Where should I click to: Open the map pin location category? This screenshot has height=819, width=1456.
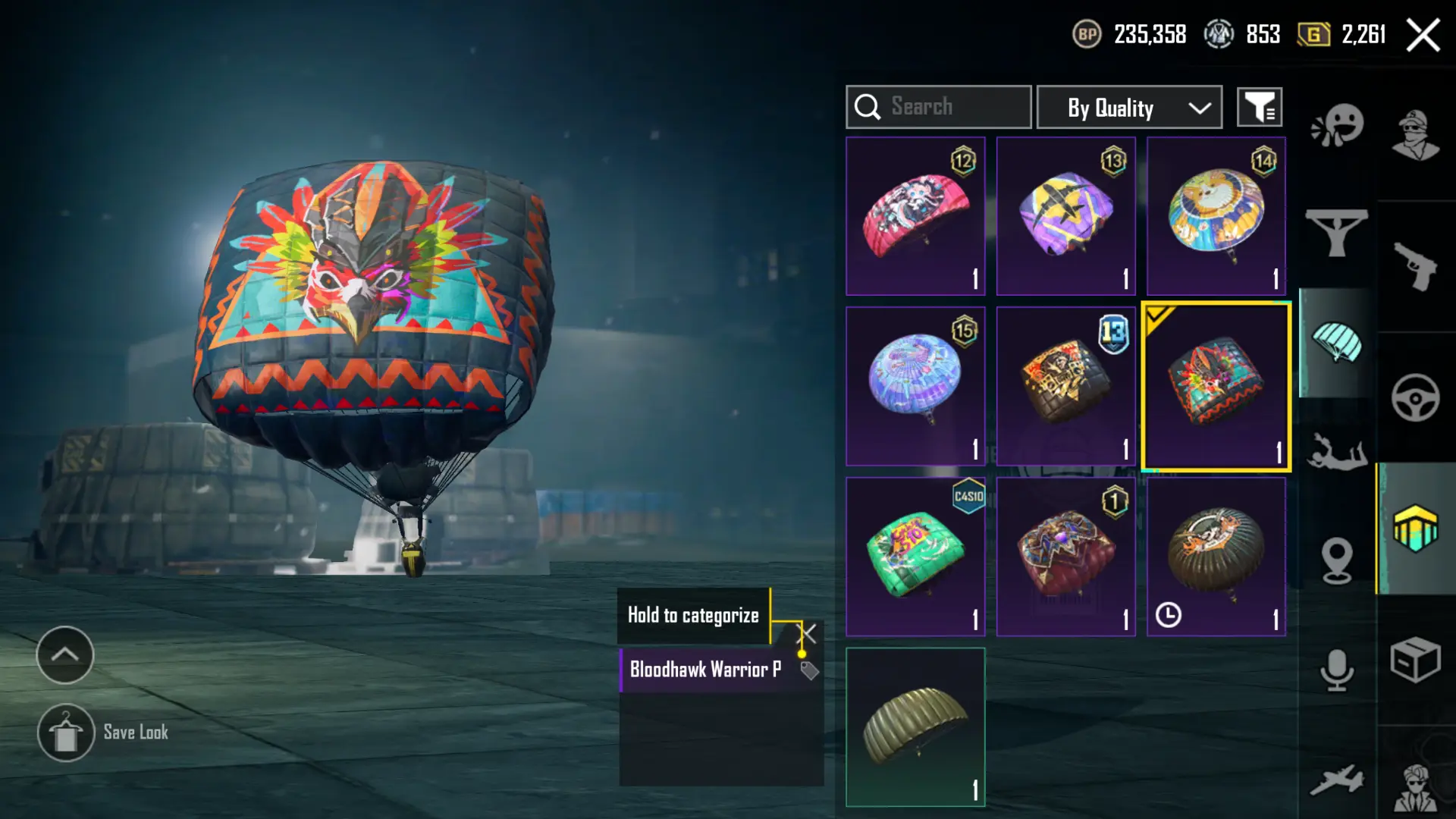coord(1337,560)
